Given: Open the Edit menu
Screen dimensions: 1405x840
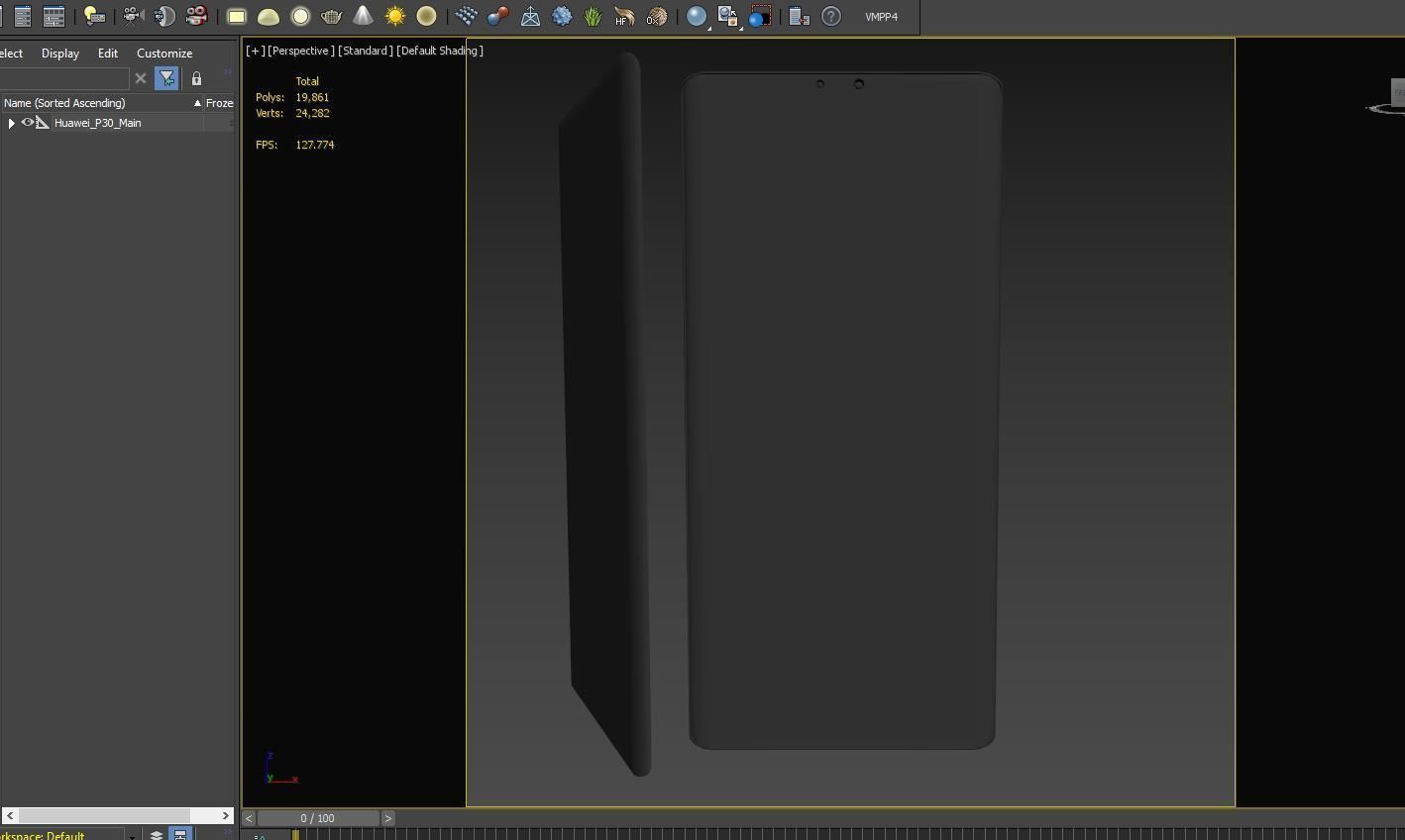Looking at the screenshot, I should tap(108, 53).
